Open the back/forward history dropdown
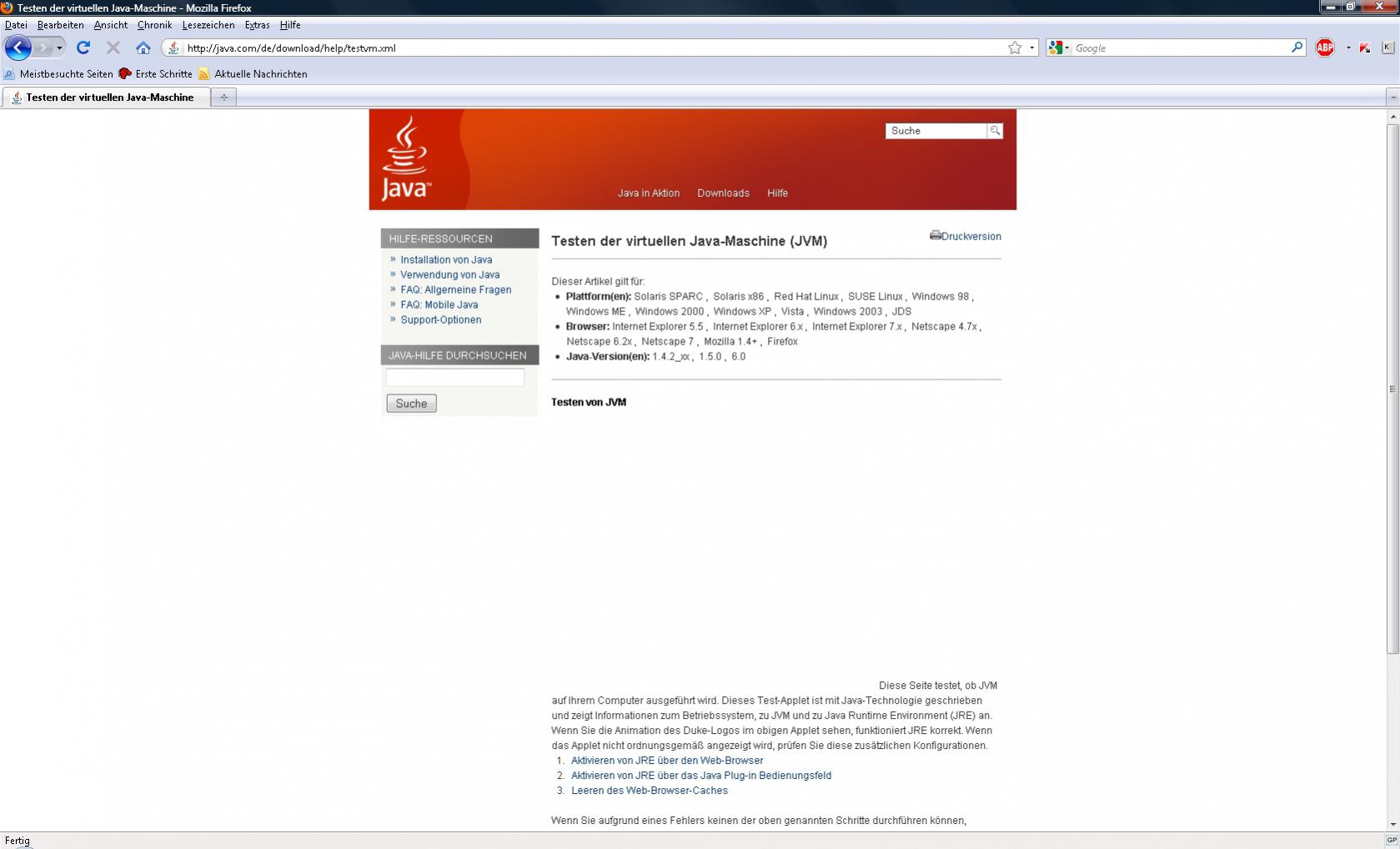This screenshot has height=849, width=1400. tap(59, 48)
